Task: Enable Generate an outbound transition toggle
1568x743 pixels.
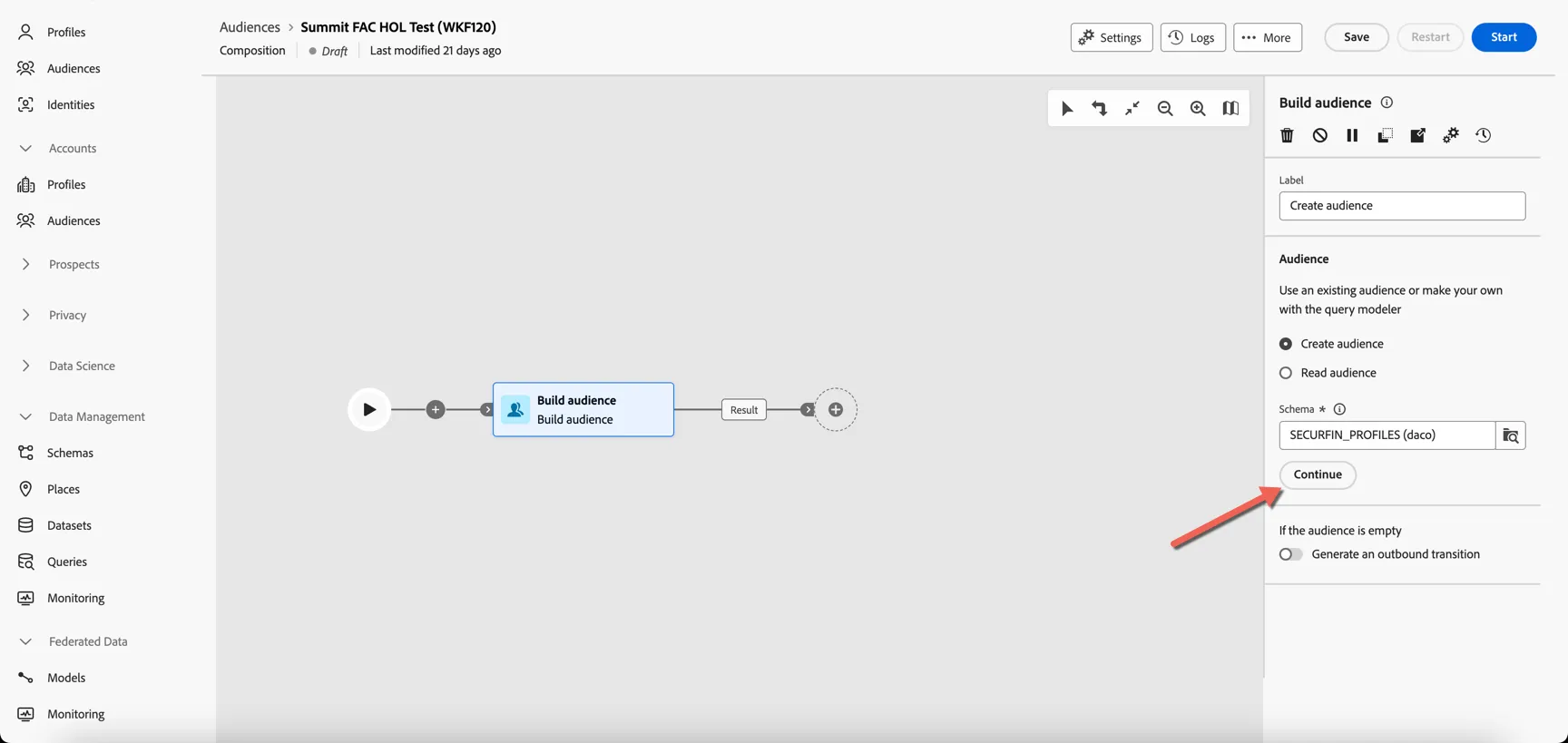Action: coord(1290,554)
